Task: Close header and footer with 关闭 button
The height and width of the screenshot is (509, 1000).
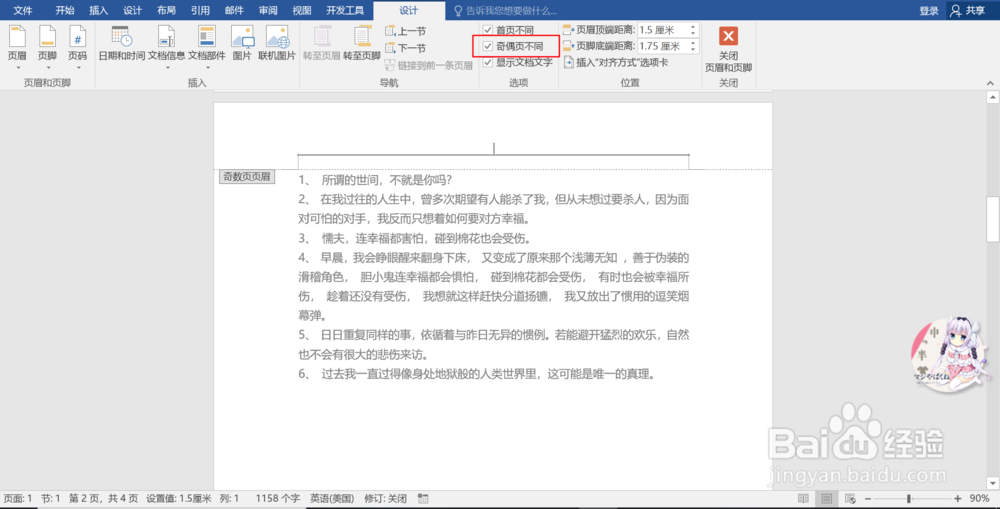Action: pos(728,48)
